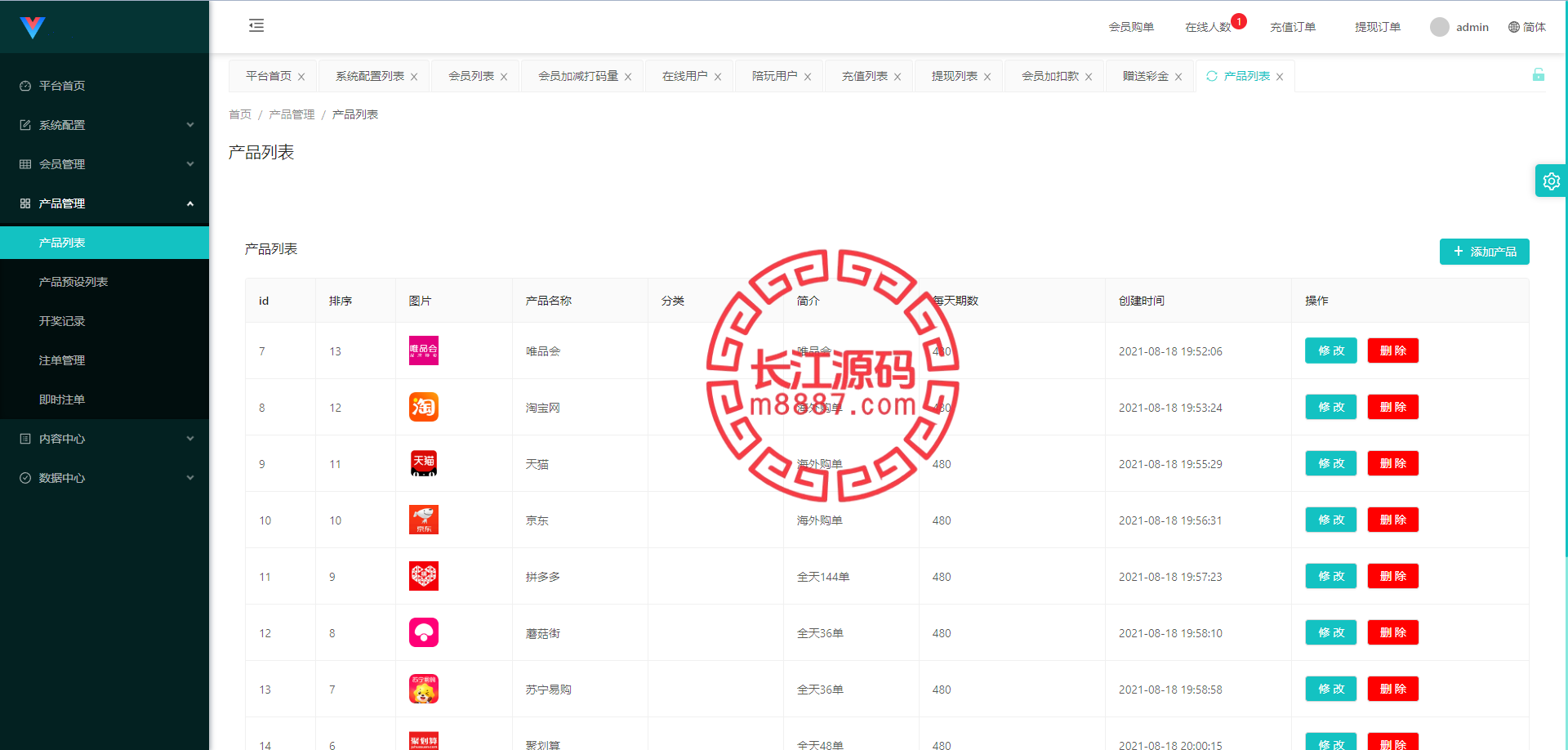Expand the 内容中心 sidebar menu
The width and height of the screenshot is (1568, 750).
tap(105, 439)
